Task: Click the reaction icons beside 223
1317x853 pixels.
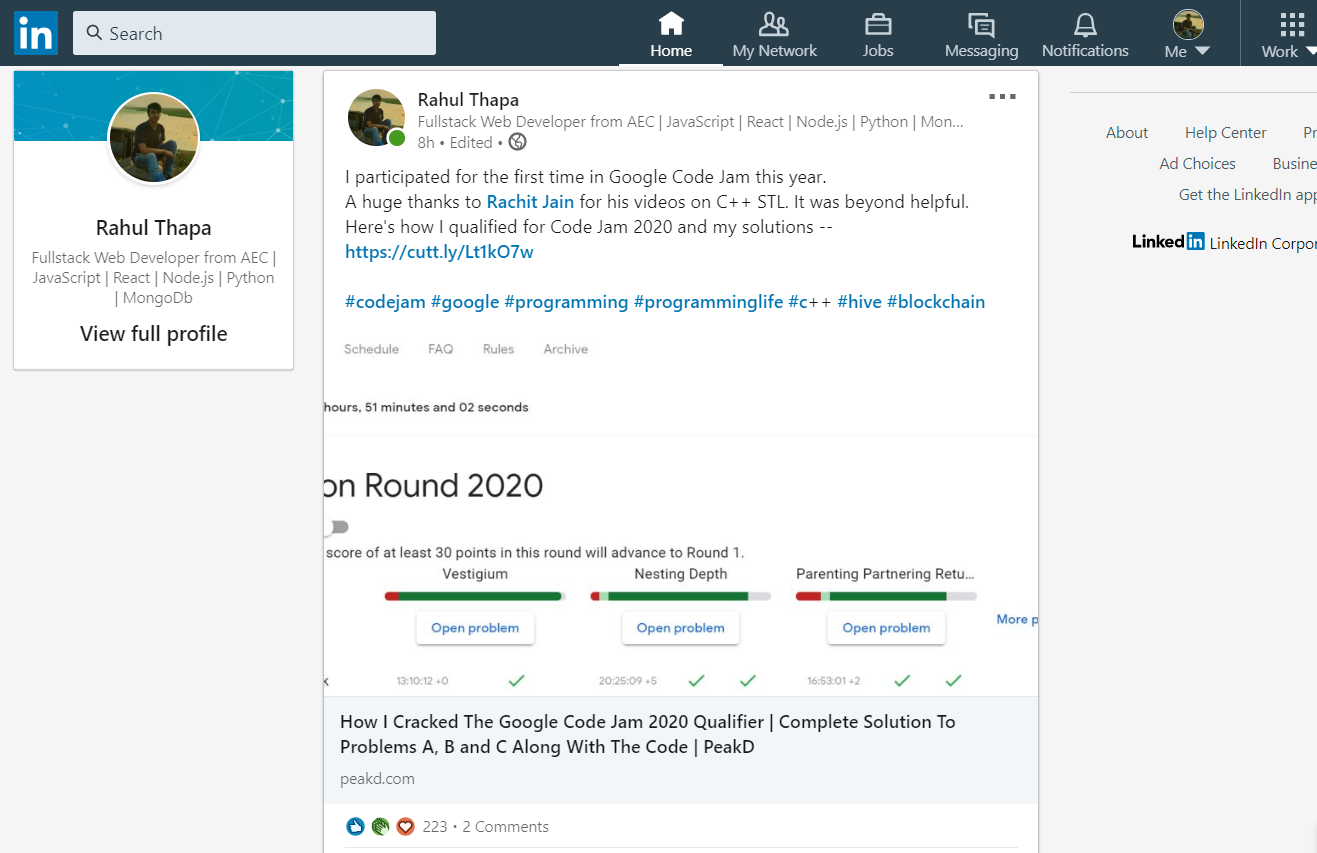Action: (x=380, y=826)
